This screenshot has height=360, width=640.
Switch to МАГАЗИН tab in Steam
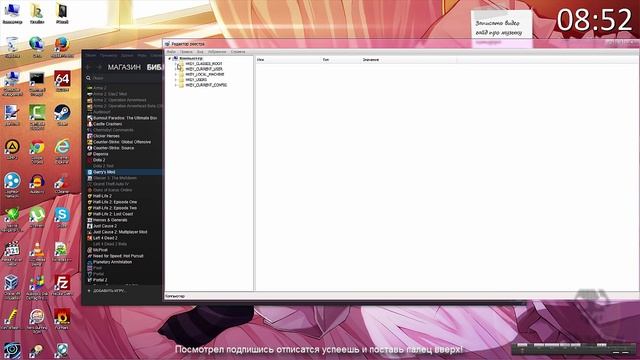[124, 67]
